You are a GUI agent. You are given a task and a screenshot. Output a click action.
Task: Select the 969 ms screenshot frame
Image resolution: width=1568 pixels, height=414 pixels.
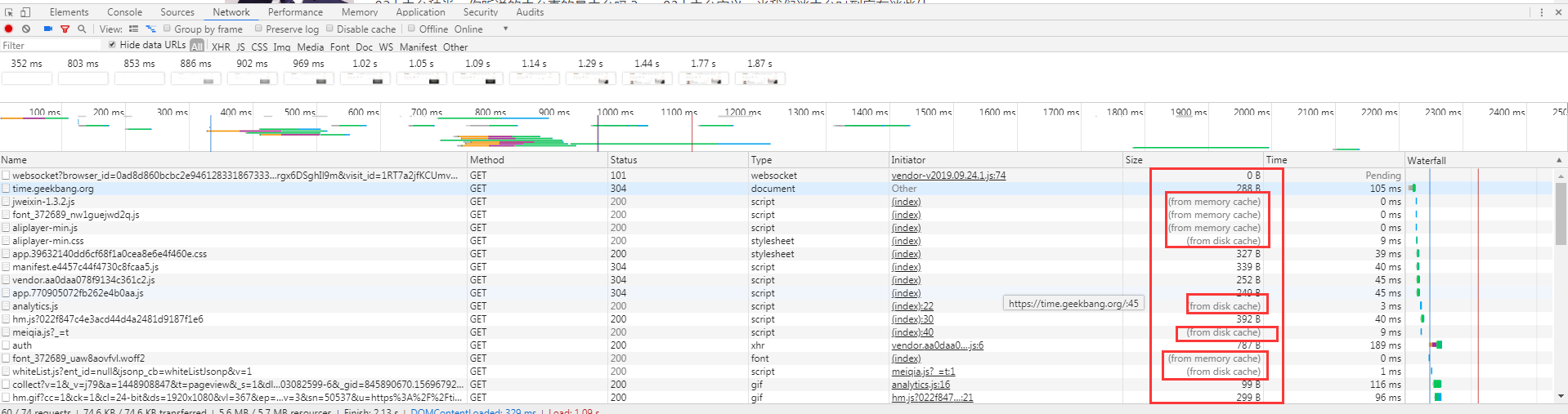pos(309,78)
